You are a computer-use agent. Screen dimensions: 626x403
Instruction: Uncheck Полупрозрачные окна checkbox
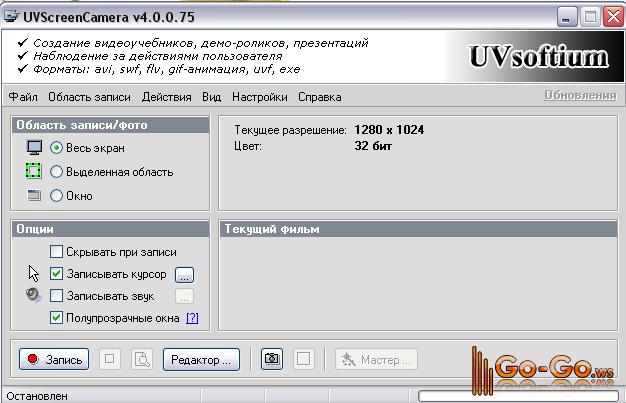56,318
